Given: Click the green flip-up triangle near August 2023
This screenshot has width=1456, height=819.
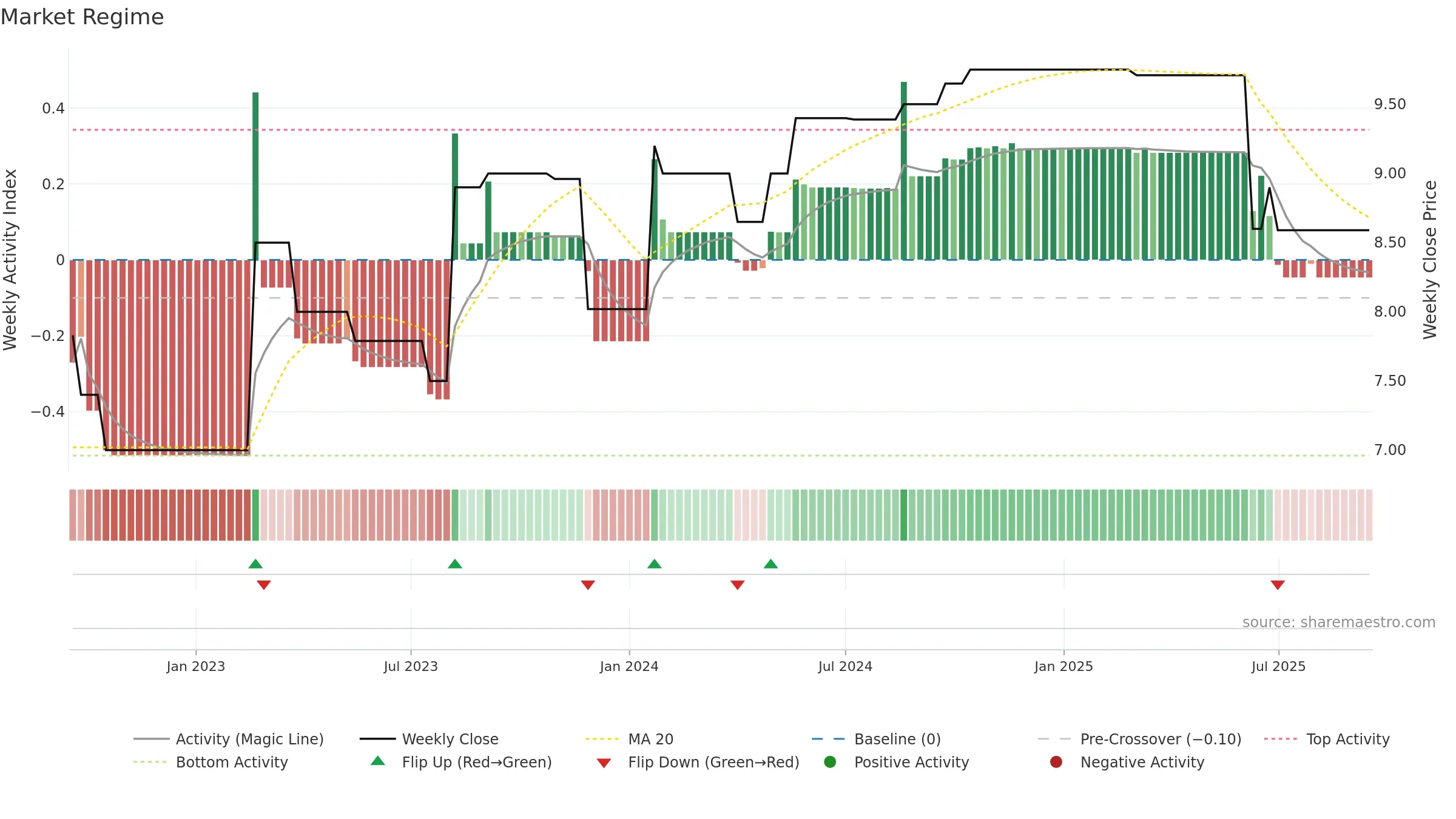Looking at the screenshot, I should point(455,564).
